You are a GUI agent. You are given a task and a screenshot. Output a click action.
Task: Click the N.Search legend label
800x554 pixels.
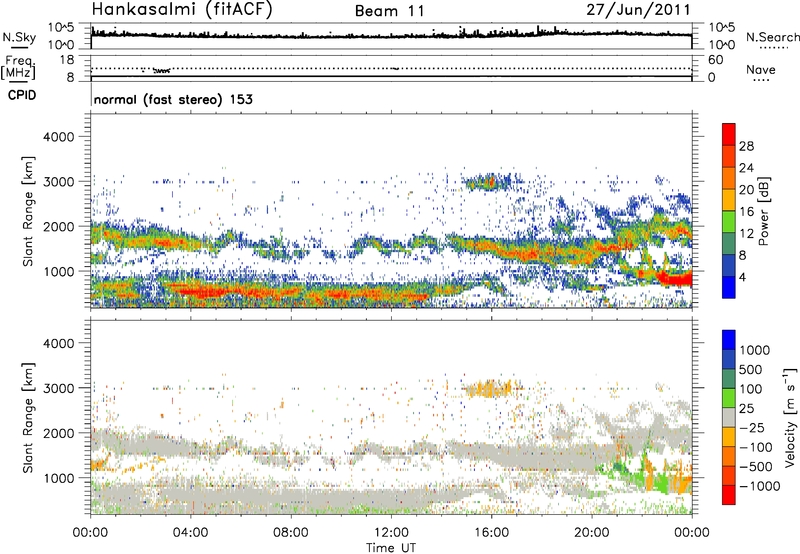click(772, 37)
